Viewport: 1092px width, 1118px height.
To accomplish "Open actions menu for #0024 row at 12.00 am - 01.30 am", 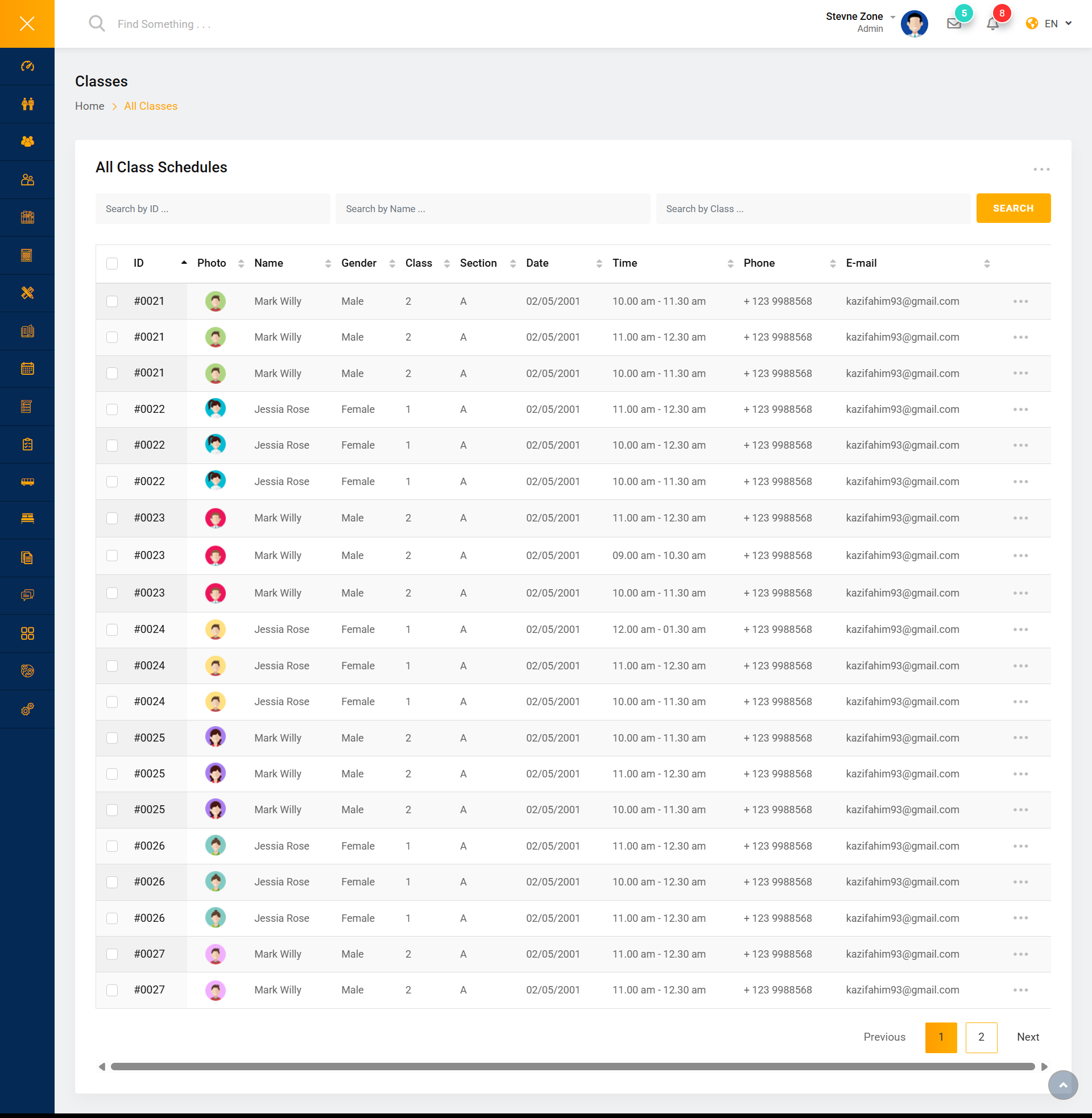I will 1020,630.
